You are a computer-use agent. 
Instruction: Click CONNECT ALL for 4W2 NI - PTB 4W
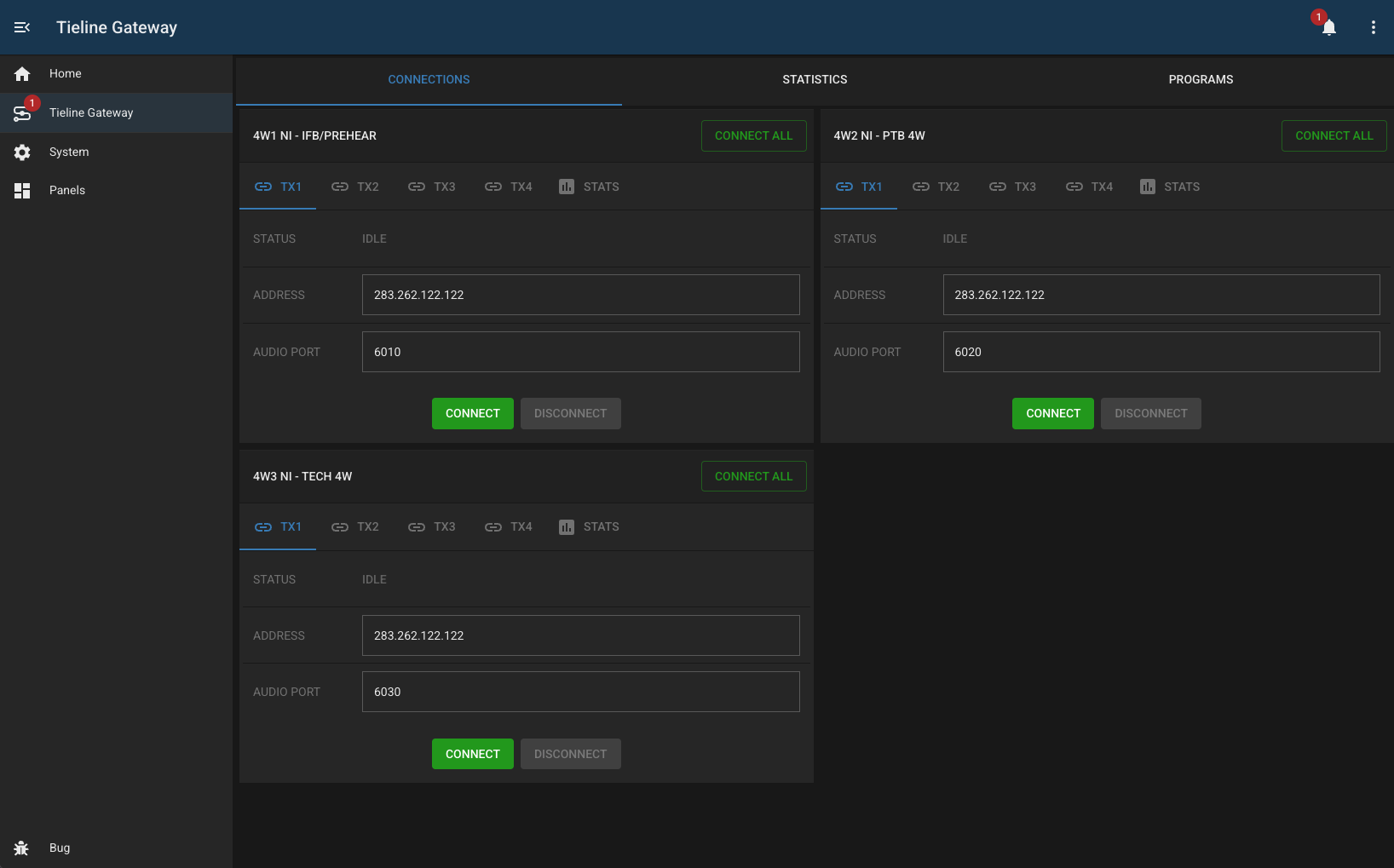click(1334, 135)
